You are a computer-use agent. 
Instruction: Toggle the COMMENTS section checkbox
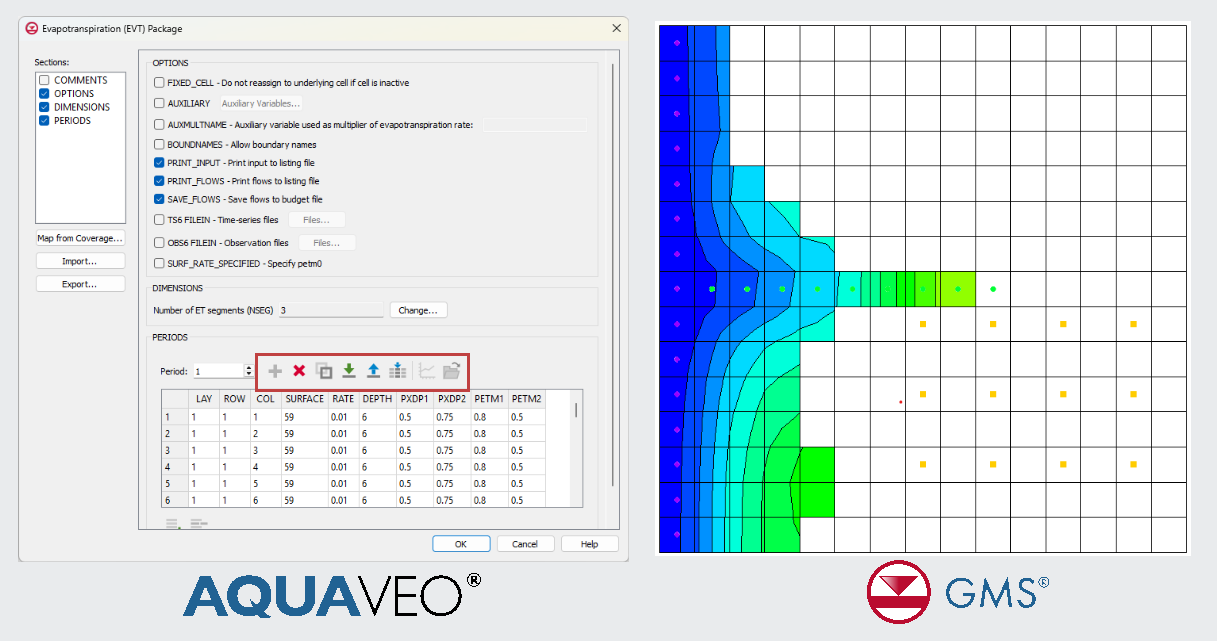[44, 80]
